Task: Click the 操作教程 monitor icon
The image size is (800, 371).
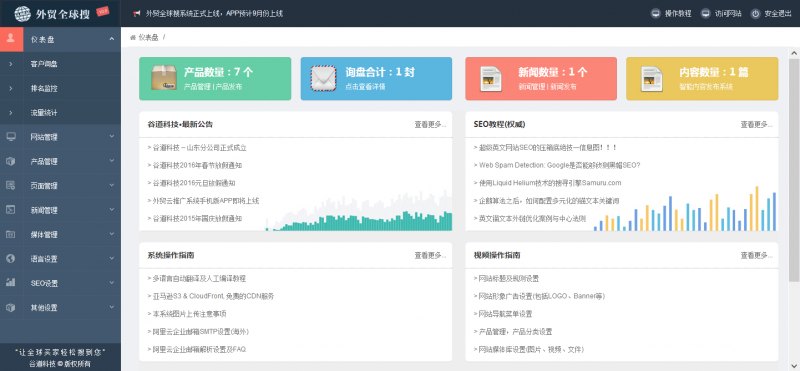Action: (656, 14)
